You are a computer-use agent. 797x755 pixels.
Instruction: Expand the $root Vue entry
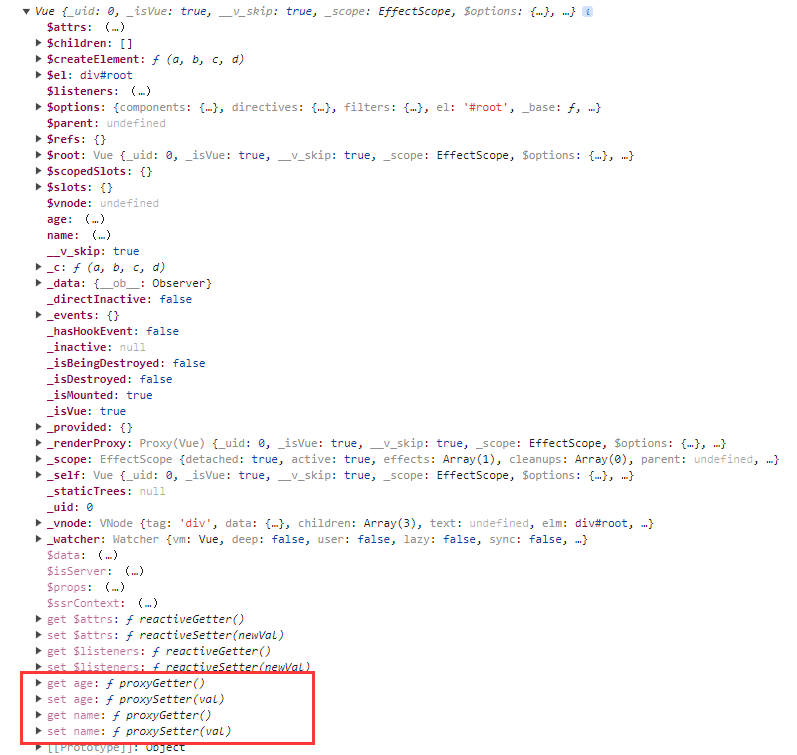point(38,155)
